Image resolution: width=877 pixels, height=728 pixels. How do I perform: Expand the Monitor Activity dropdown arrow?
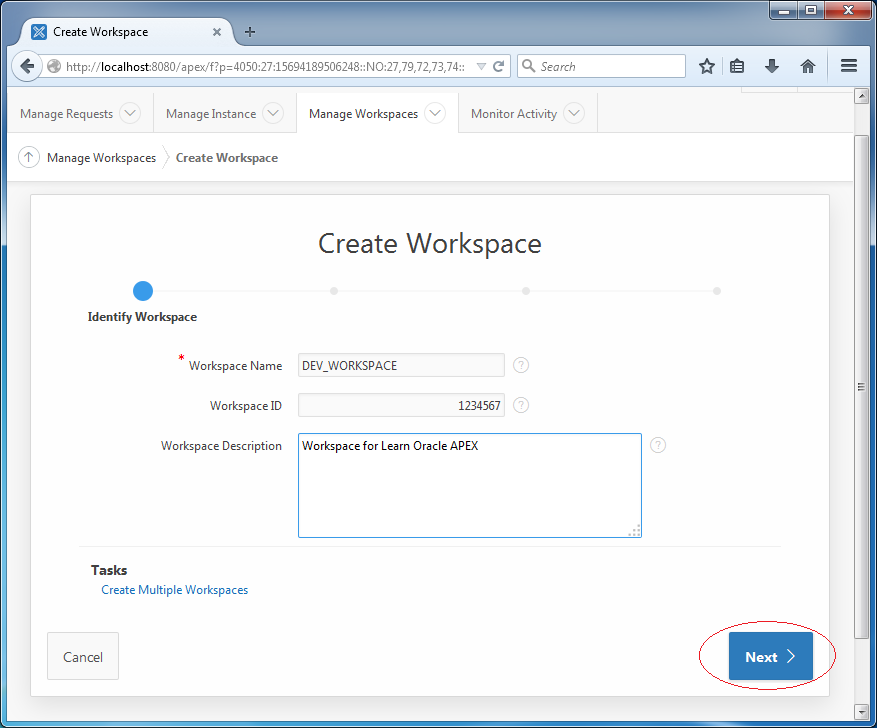tap(574, 113)
